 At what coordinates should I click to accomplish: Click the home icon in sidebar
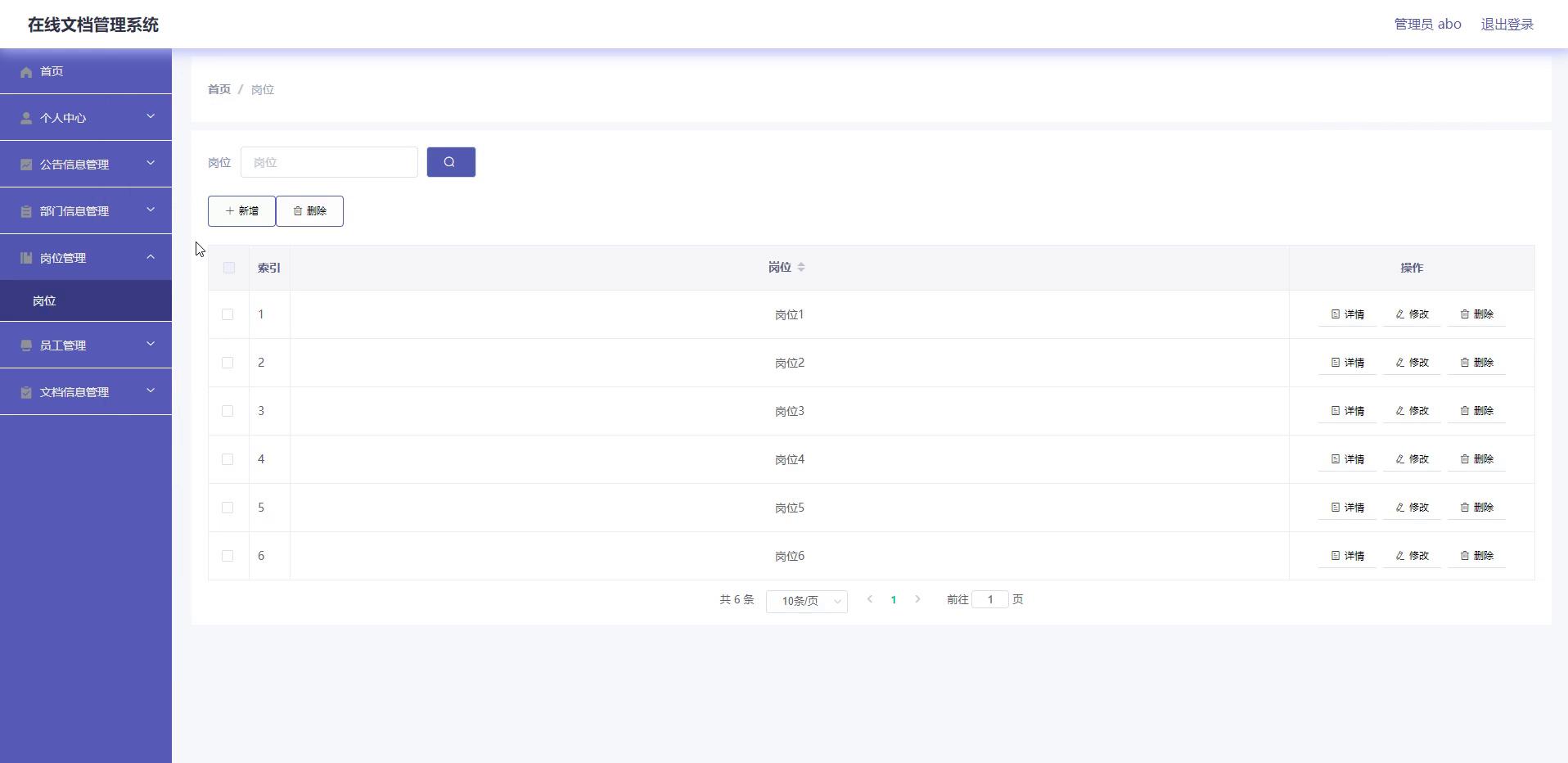click(x=26, y=72)
